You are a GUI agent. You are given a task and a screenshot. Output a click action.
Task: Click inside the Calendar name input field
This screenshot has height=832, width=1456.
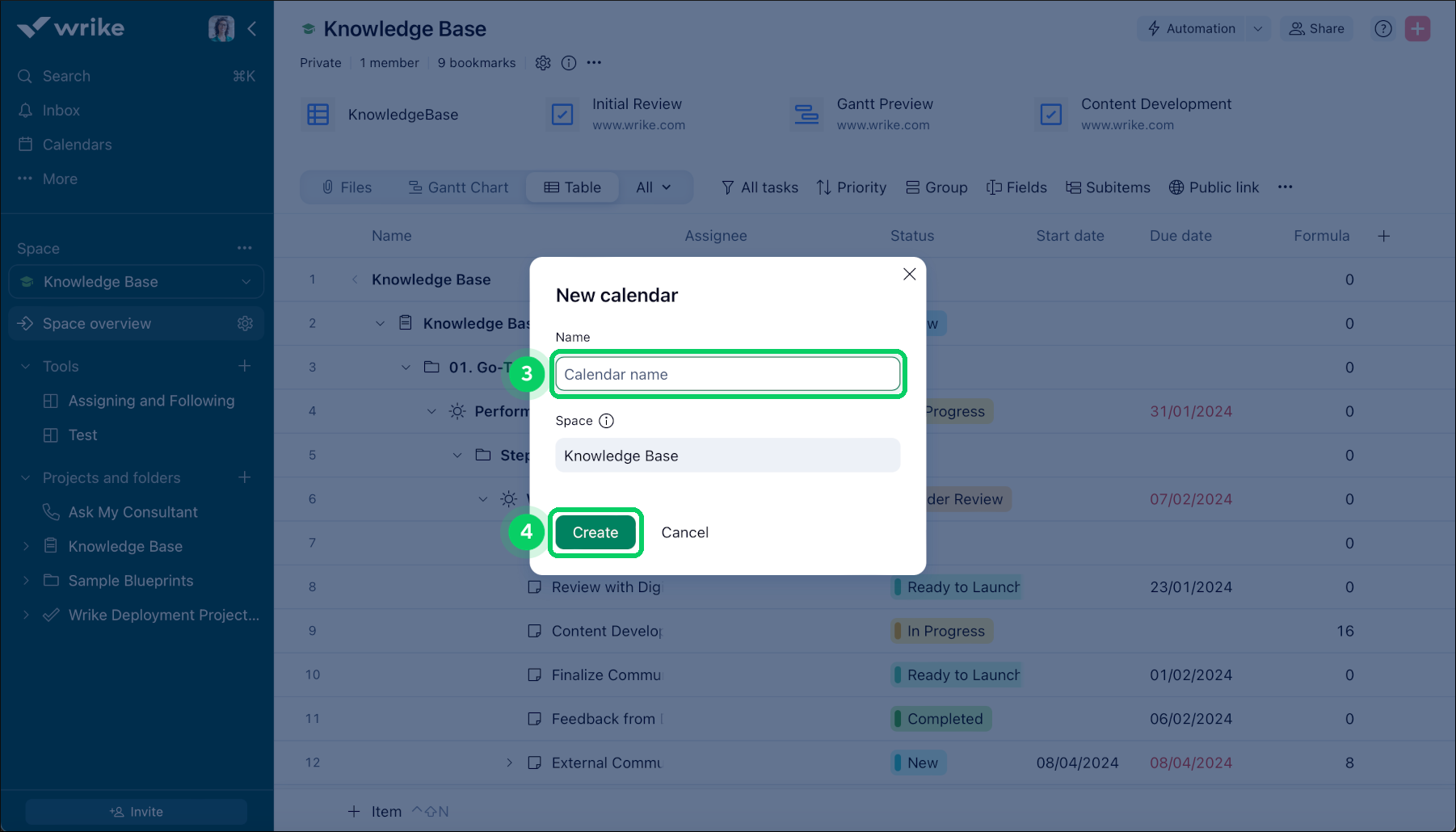(726, 374)
